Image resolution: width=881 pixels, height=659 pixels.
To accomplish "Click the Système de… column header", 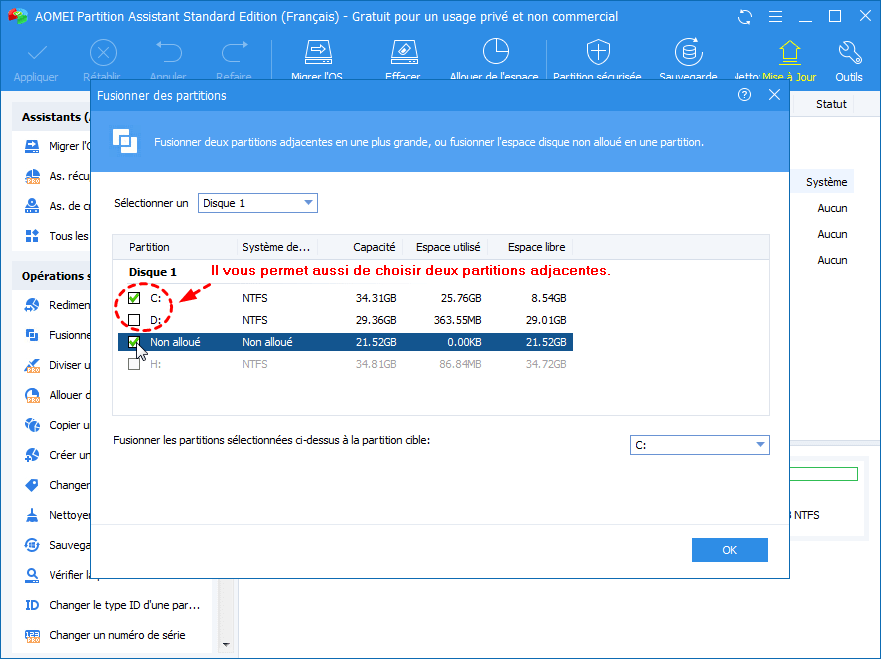I will pos(276,247).
